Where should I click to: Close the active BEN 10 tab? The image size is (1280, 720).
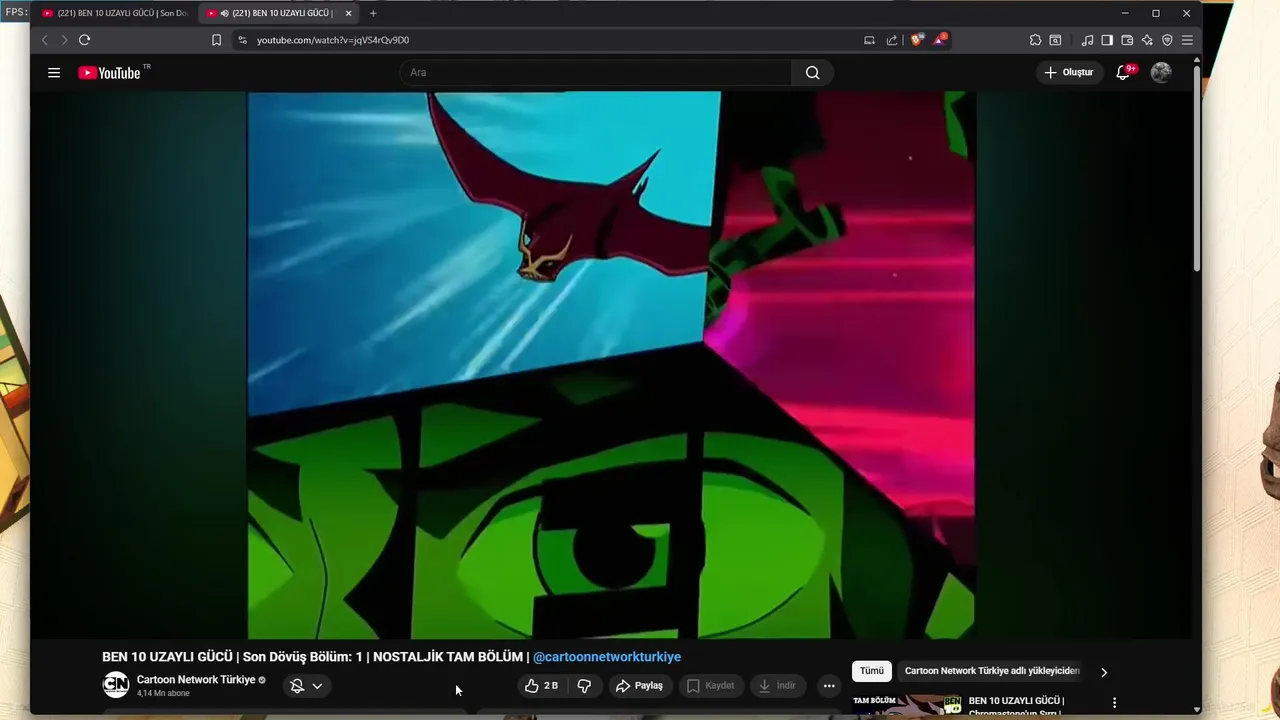(348, 13)
